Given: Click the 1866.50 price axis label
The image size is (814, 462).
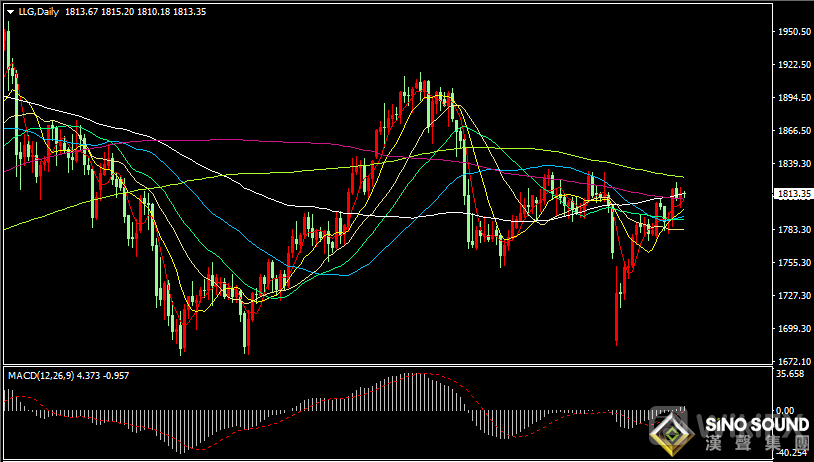Looking at the screenshot, I should (x=792, y=131).
